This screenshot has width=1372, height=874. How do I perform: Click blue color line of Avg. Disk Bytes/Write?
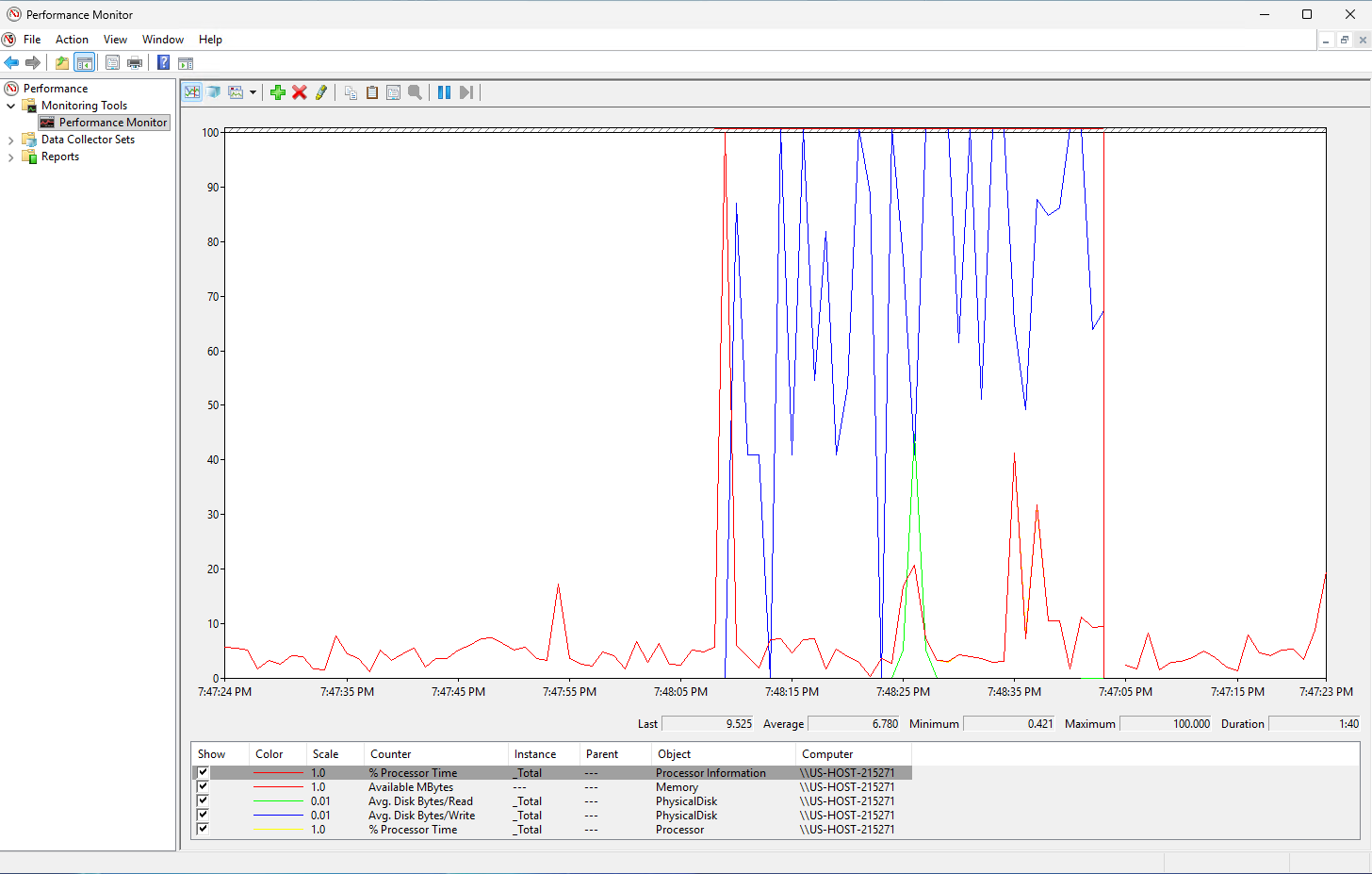[x=278, y=816]
